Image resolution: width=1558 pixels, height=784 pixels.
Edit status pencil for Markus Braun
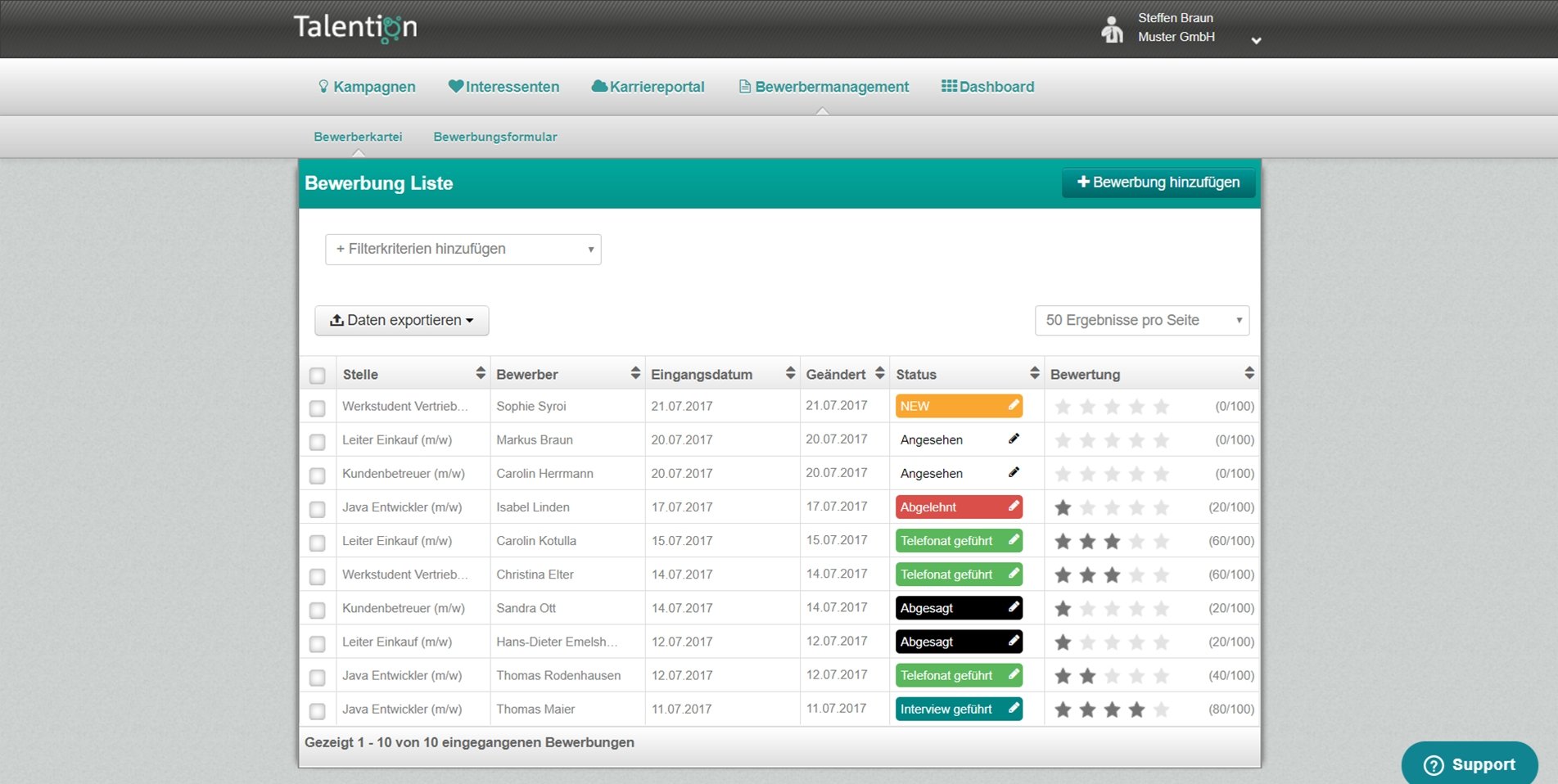click(1014, 439)
